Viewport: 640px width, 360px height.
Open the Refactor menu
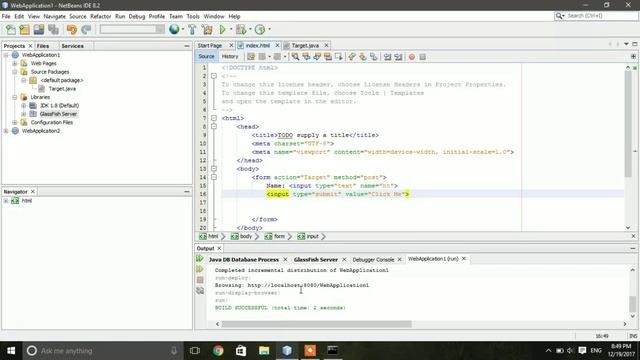click(x=100, y=16)
